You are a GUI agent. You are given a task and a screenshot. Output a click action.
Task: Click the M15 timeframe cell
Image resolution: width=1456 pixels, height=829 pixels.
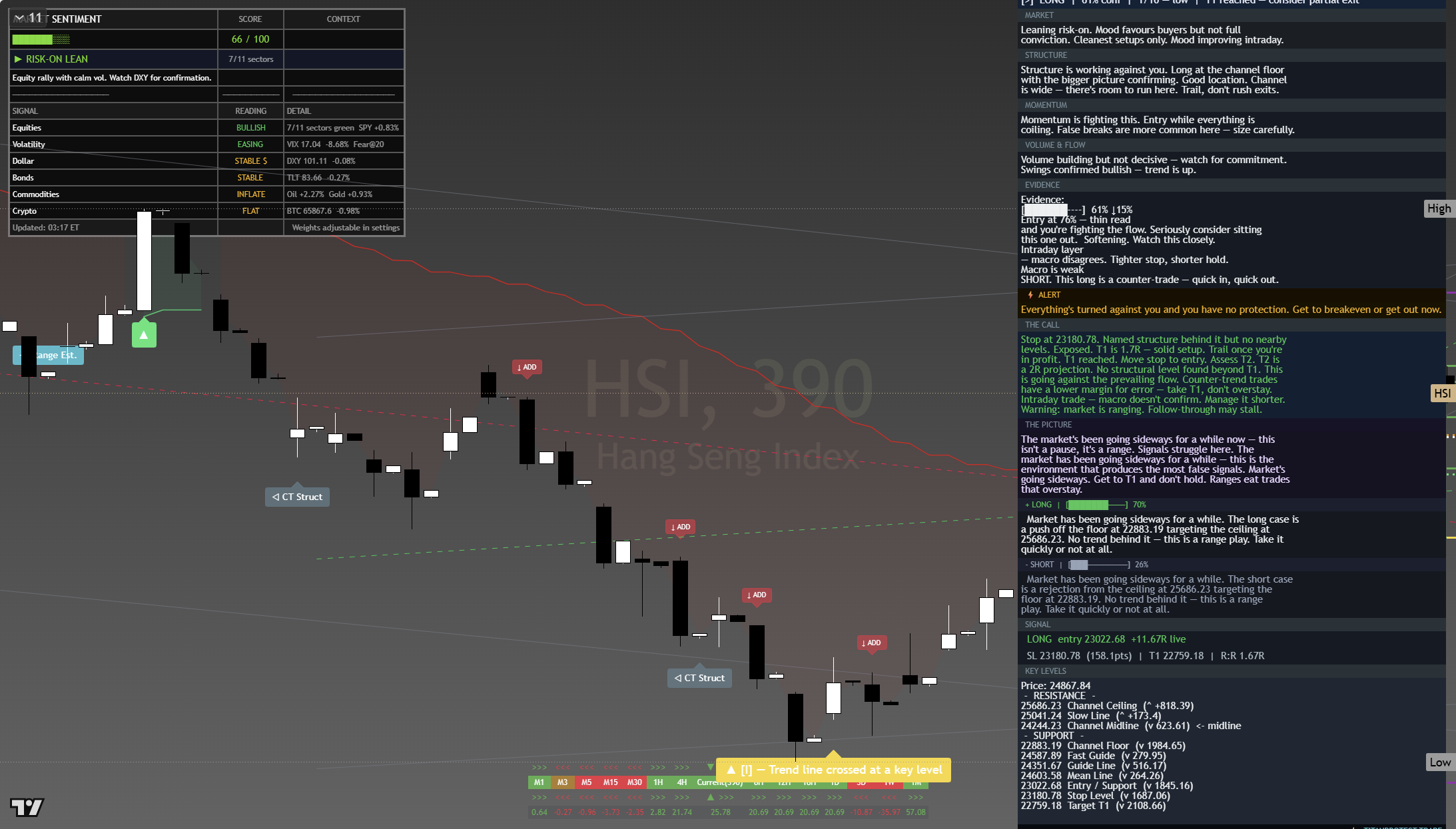pos(610,782)
